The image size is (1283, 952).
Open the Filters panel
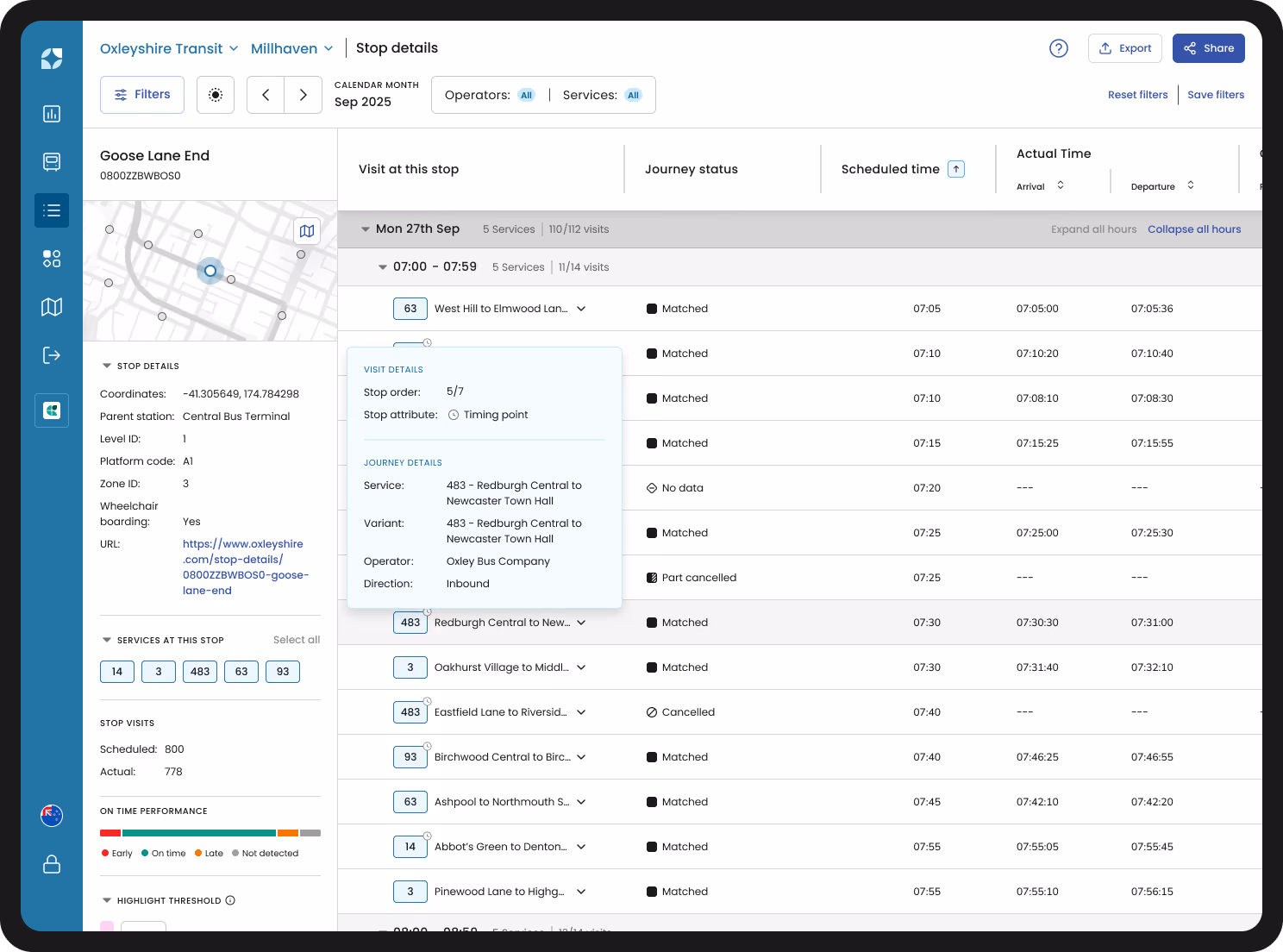click(x=142, y=95)
